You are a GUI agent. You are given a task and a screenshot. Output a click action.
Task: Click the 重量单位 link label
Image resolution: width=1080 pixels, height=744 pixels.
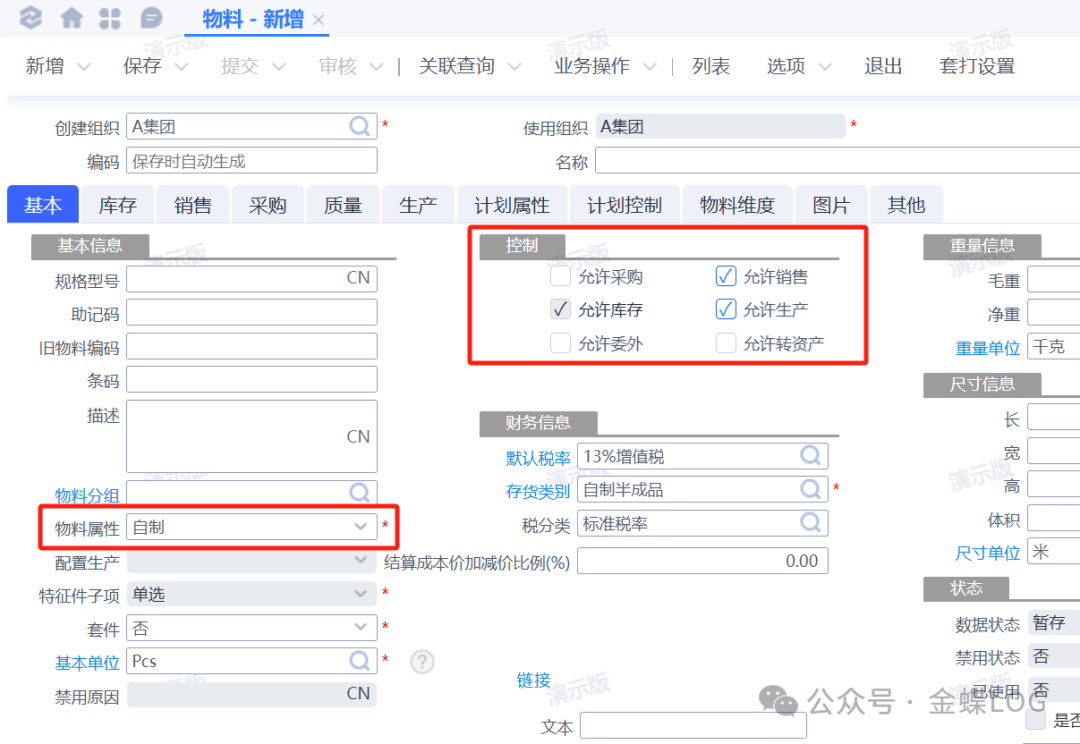pos(987,348)
